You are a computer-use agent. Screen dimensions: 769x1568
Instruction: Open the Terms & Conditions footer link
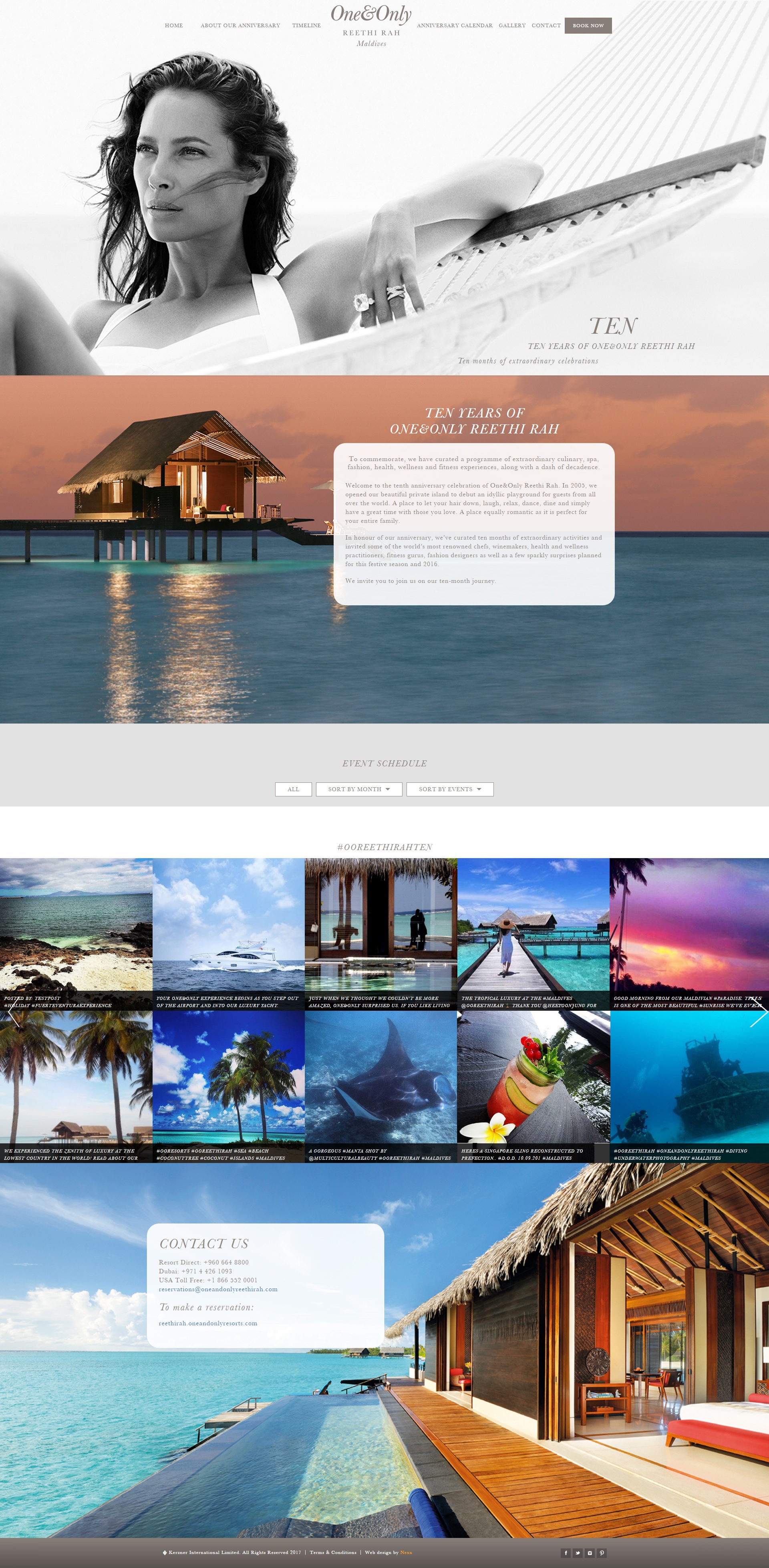tap(333, 1552)
